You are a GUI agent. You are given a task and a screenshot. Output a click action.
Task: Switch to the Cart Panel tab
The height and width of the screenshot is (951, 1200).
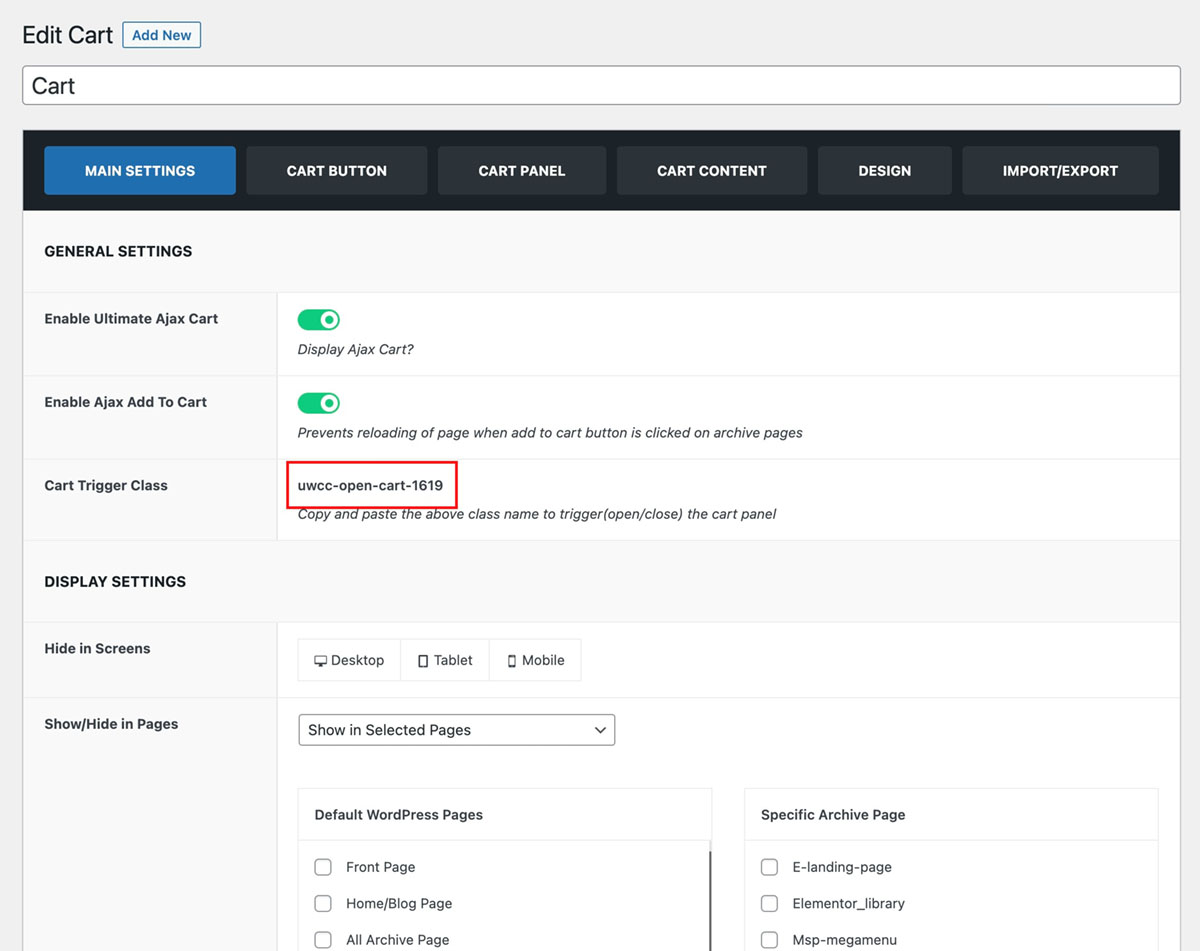point(521,171)
